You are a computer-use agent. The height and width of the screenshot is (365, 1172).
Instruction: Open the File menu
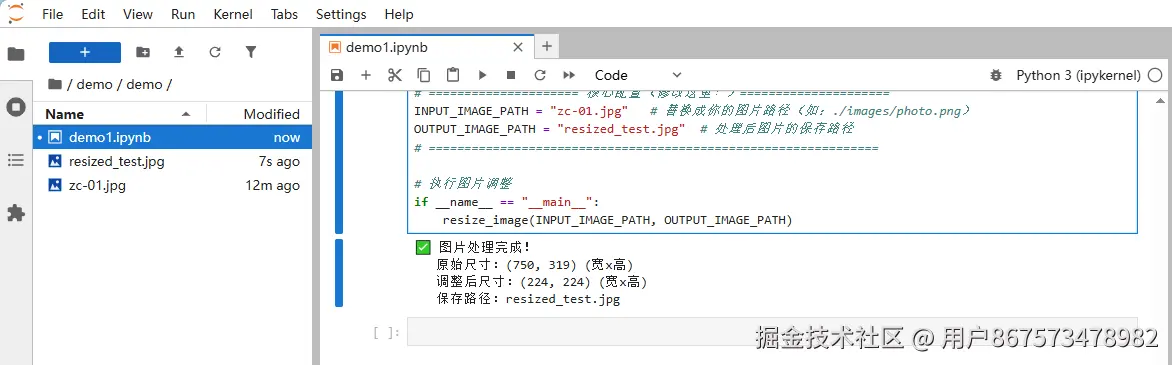tap(52, 14)
